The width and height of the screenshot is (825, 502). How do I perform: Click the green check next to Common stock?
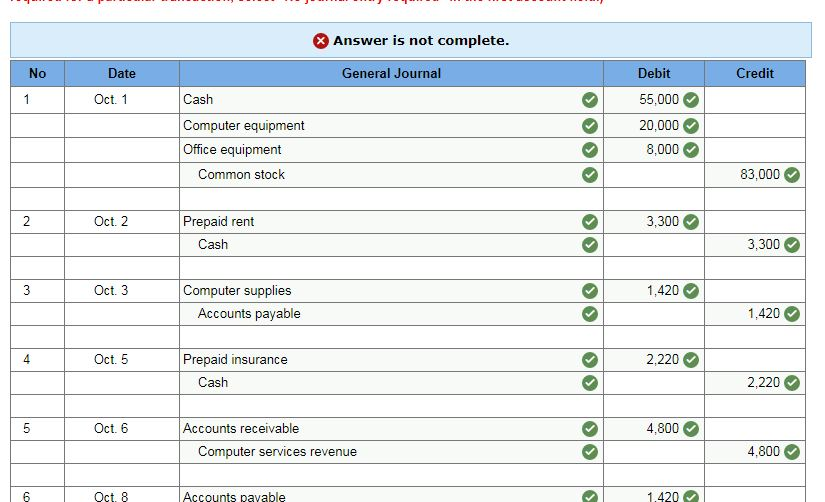(x=590, y=175)
